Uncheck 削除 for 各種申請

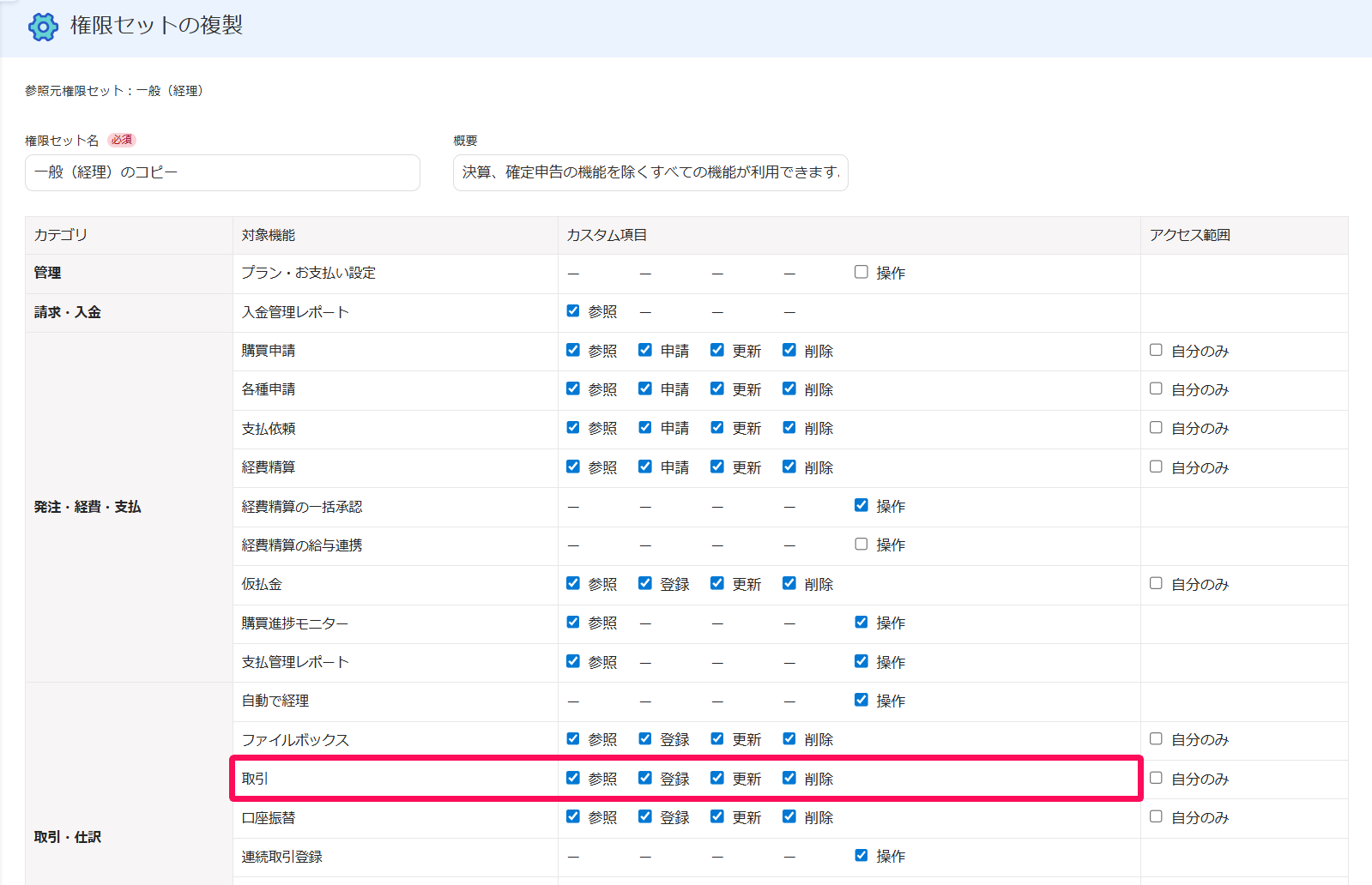(x=789, y=388)
